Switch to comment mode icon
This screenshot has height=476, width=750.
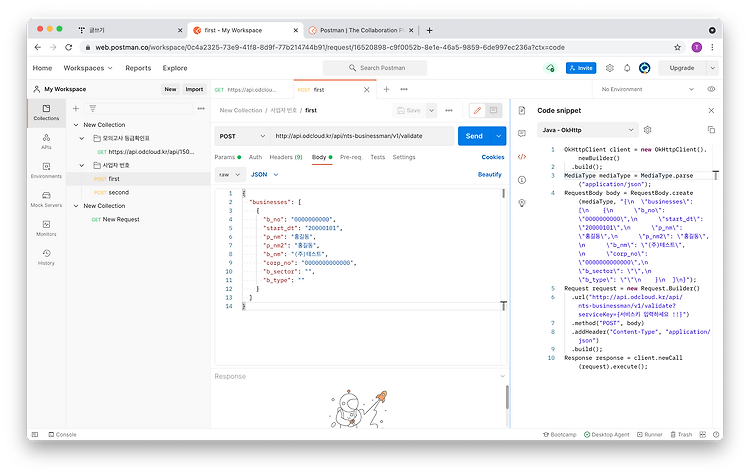[493, 111]
